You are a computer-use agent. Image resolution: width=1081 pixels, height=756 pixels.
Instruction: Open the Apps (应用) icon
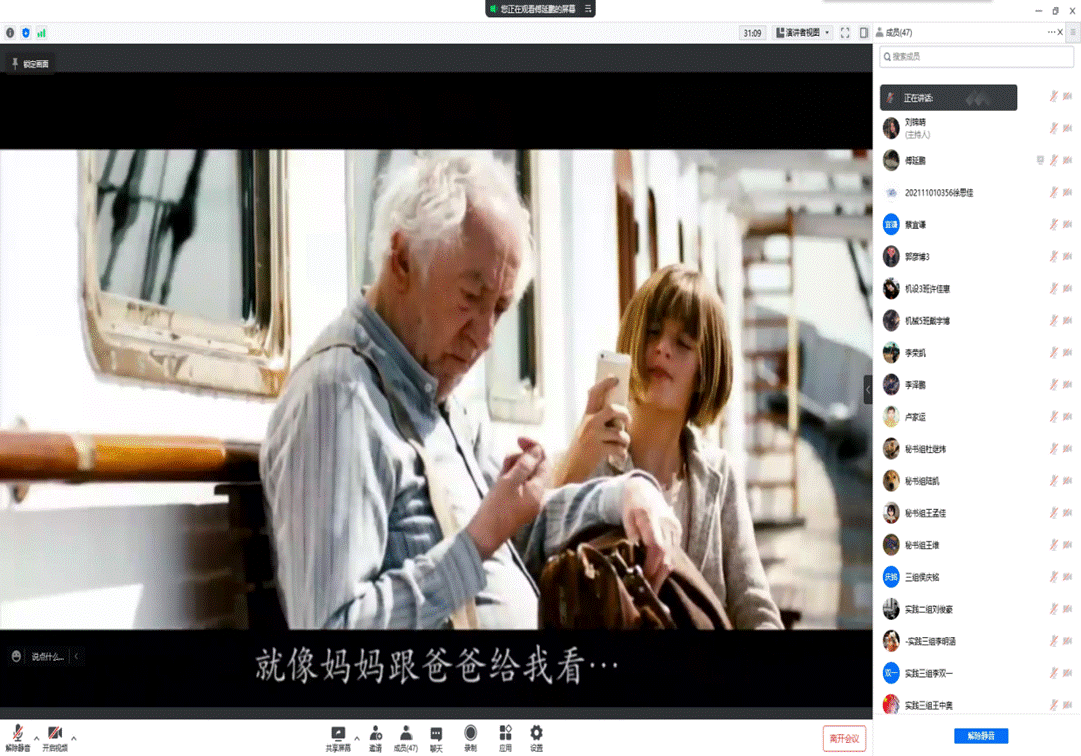[x=505, y=737]
